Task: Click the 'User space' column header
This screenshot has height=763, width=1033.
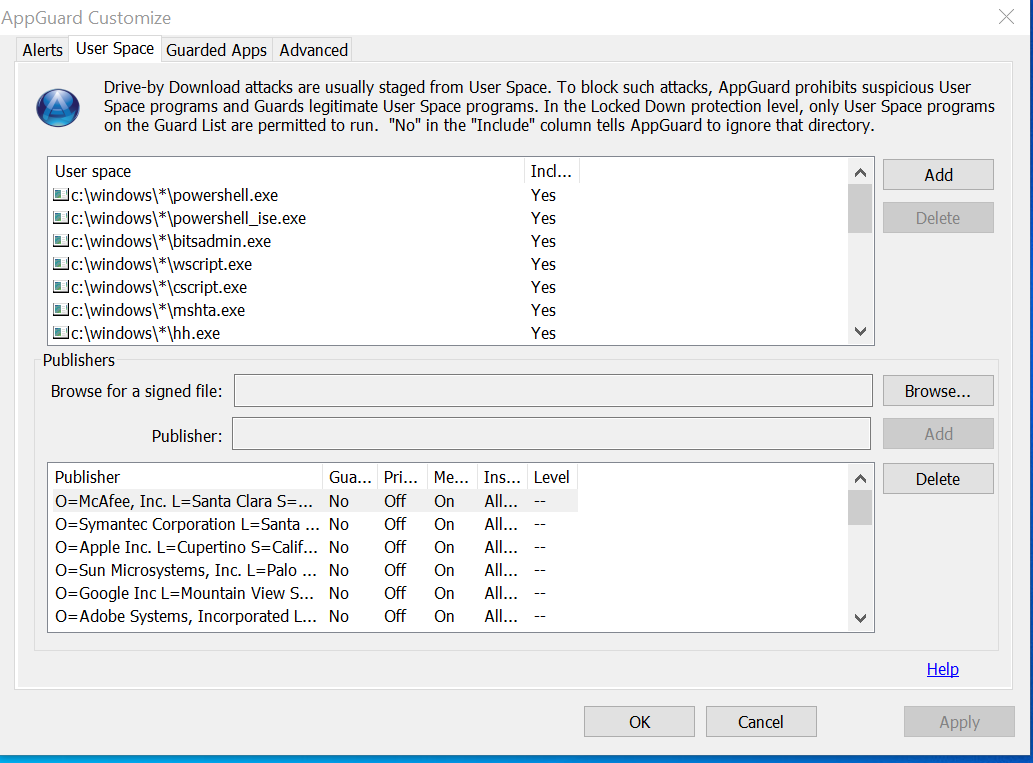Action: [286, 171]
